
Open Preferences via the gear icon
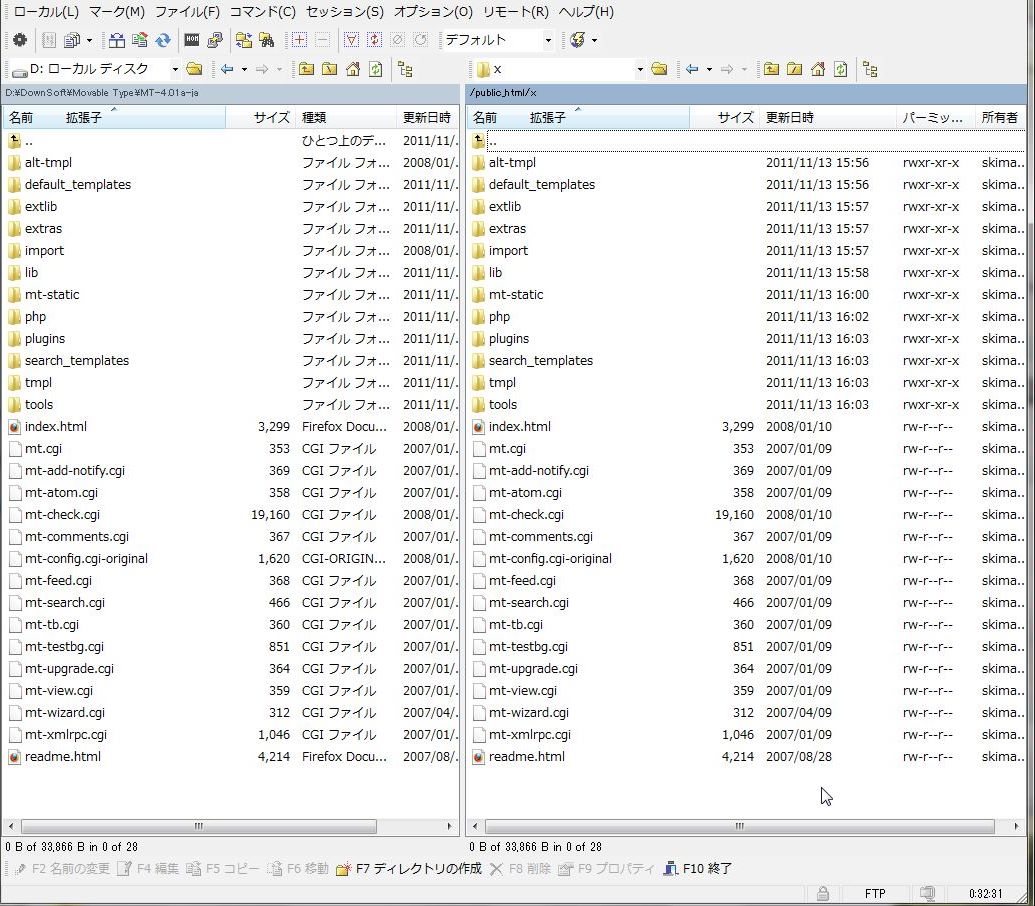point(20,40)
